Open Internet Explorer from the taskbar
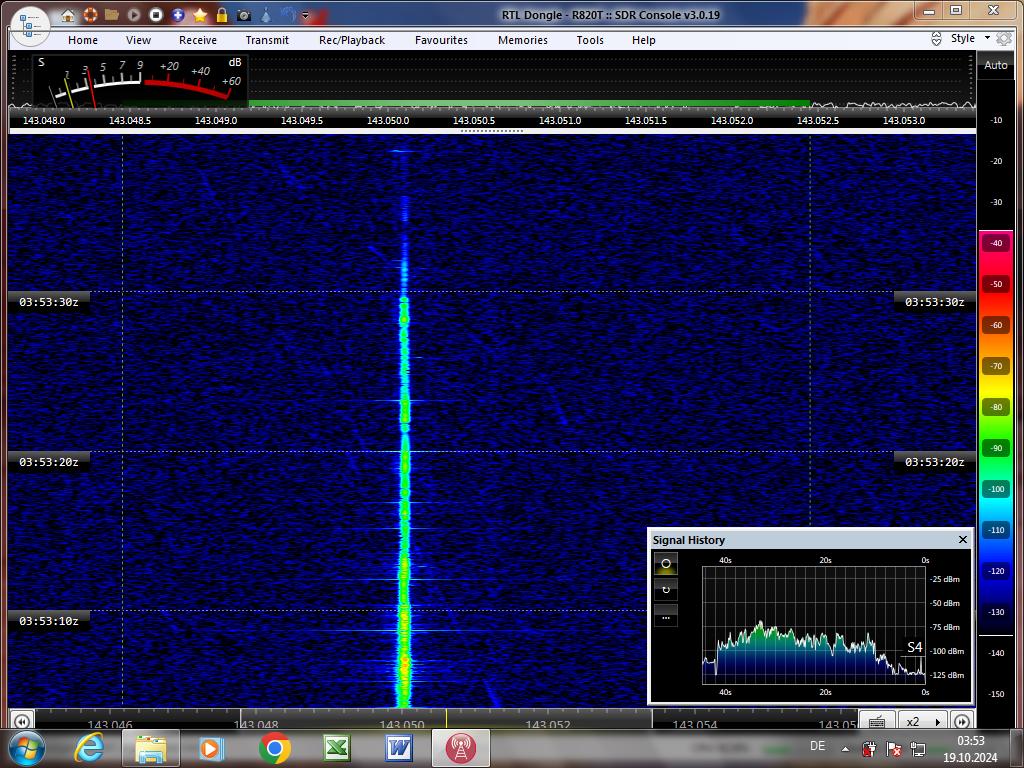Screen dimensions: 1024x768 89,748
